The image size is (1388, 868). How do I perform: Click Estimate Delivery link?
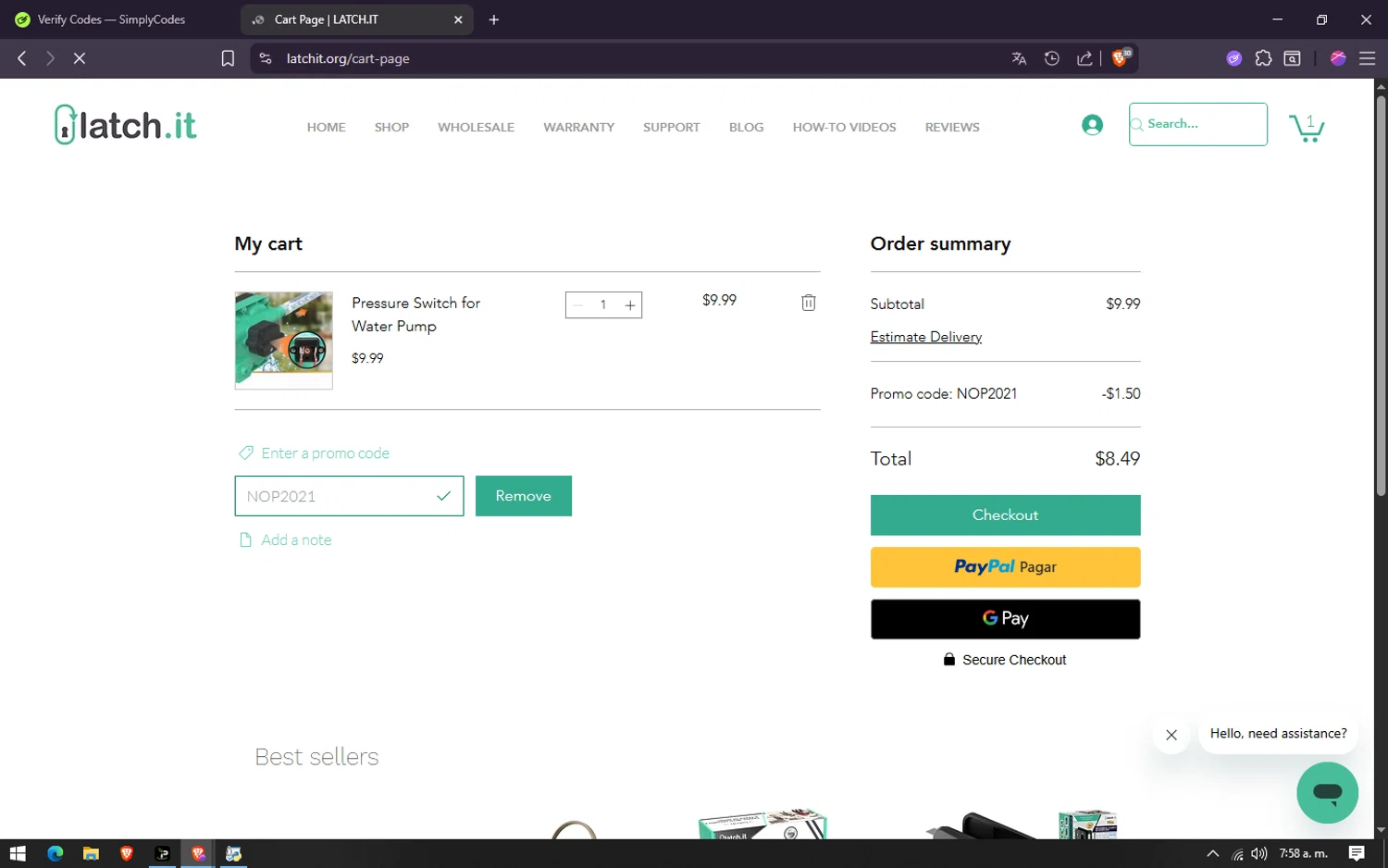coord(926,337)
